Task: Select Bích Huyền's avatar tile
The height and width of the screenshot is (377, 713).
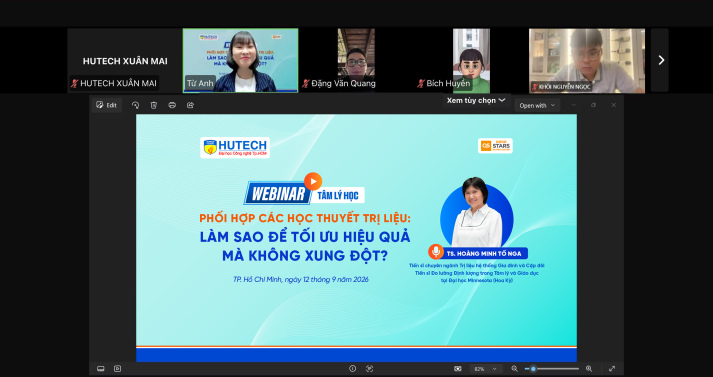Action: click(471, 60)
